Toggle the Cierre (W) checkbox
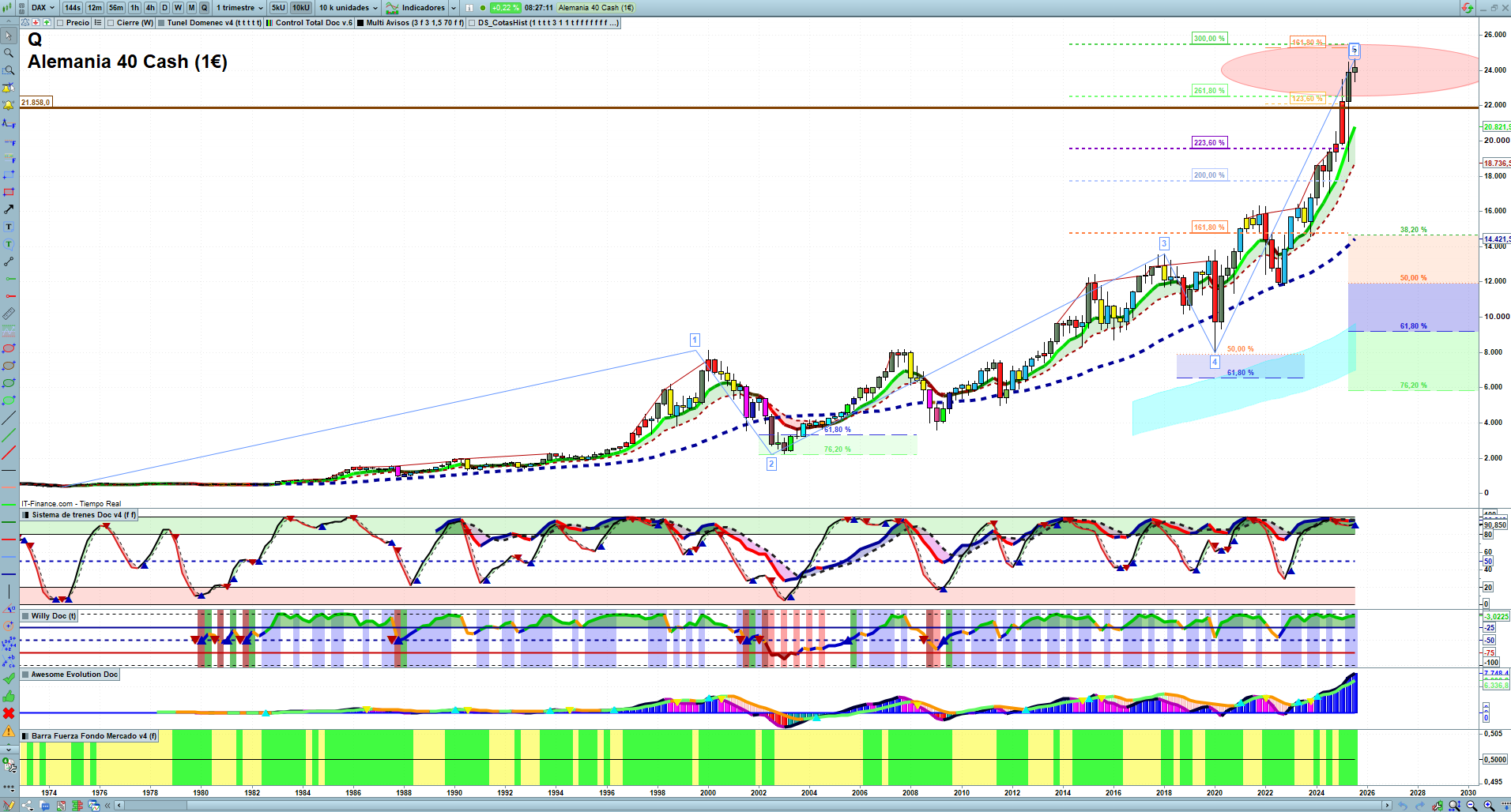 (x=111, y=23)
